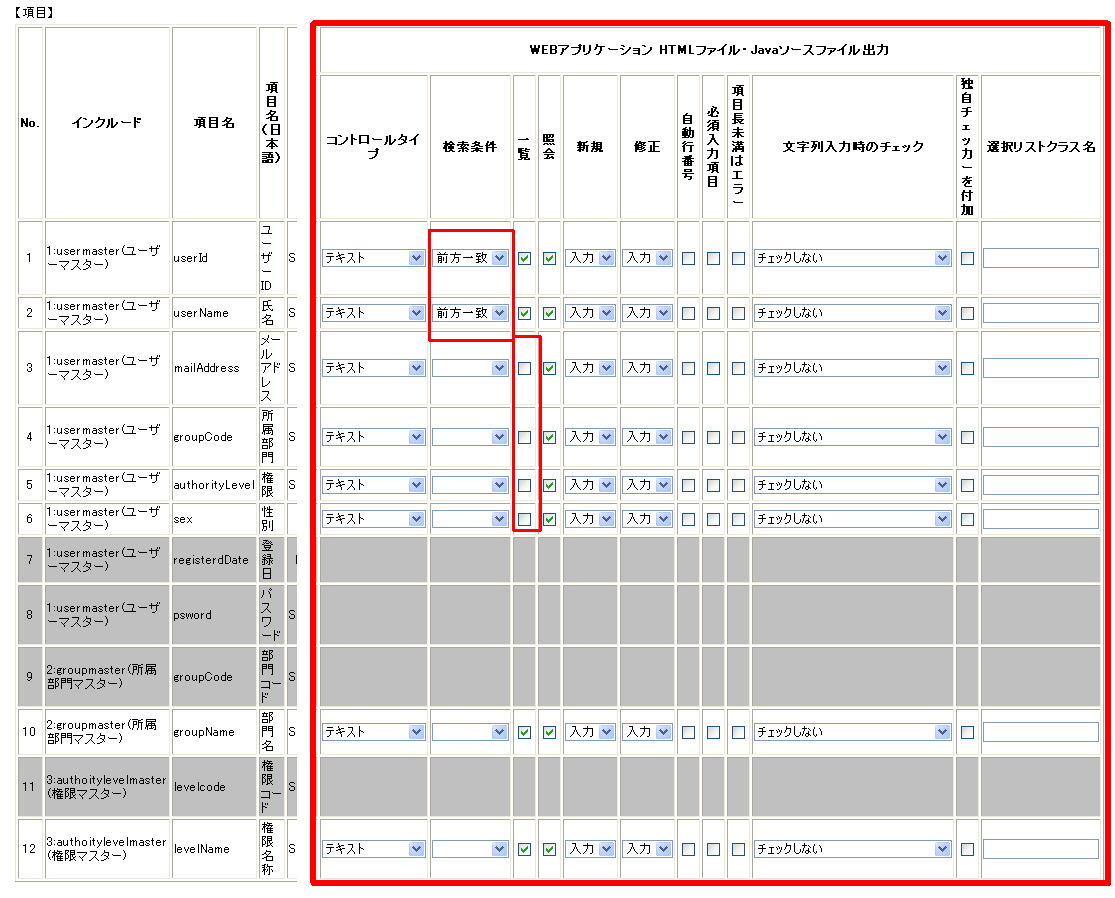Enable 一覧 checkbox for sex row

pyautogui.click(x=524, y=519)
